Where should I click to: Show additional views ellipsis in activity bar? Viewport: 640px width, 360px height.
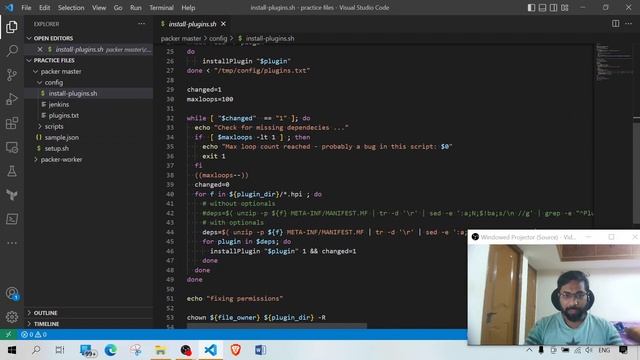[12, 243]
